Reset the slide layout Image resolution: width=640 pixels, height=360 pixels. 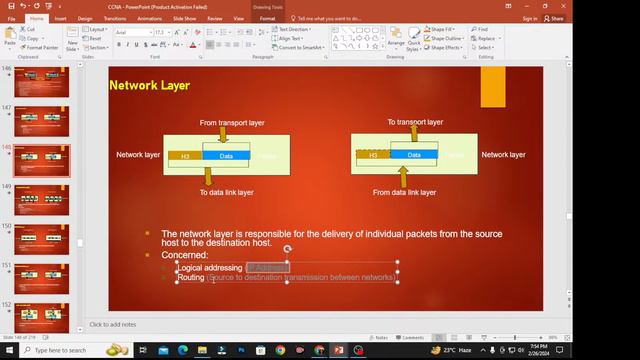(92, 38)
